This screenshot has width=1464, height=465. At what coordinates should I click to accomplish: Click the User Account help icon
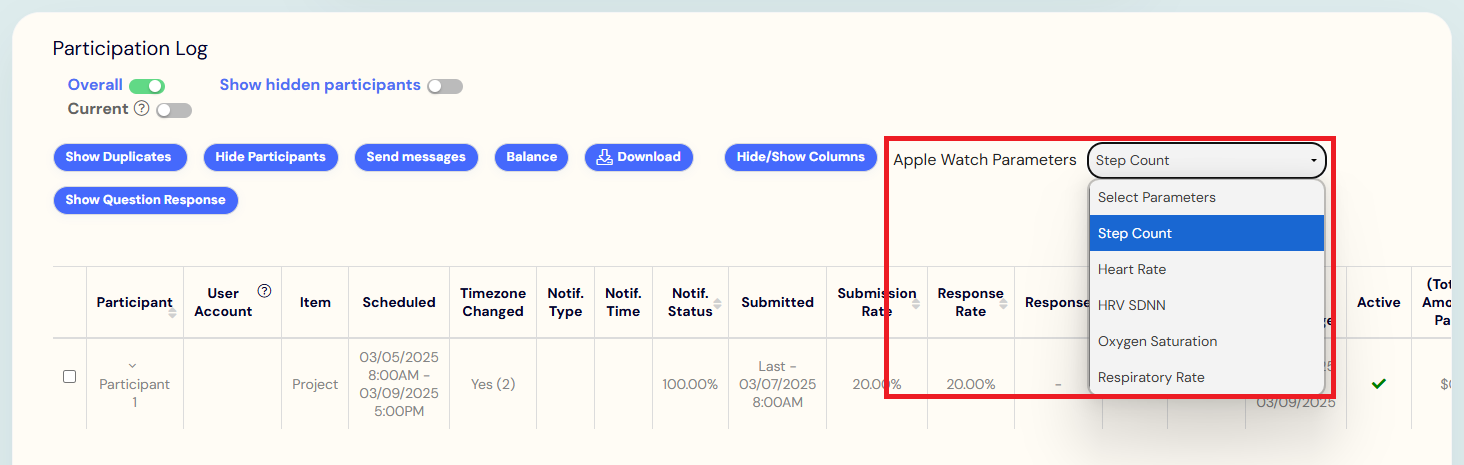(264, 291)
